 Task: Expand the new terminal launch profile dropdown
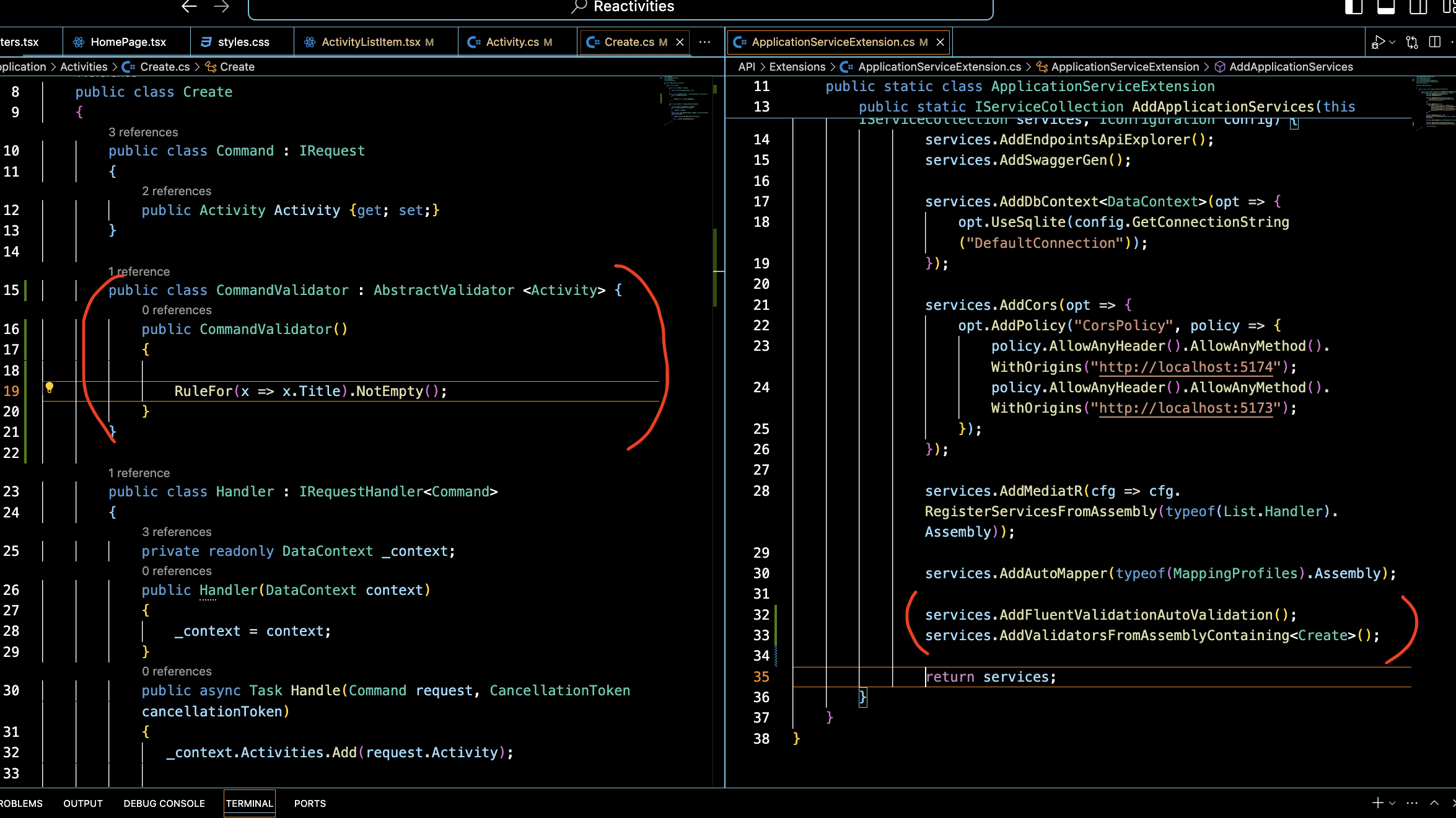[x=1393, y=803]
